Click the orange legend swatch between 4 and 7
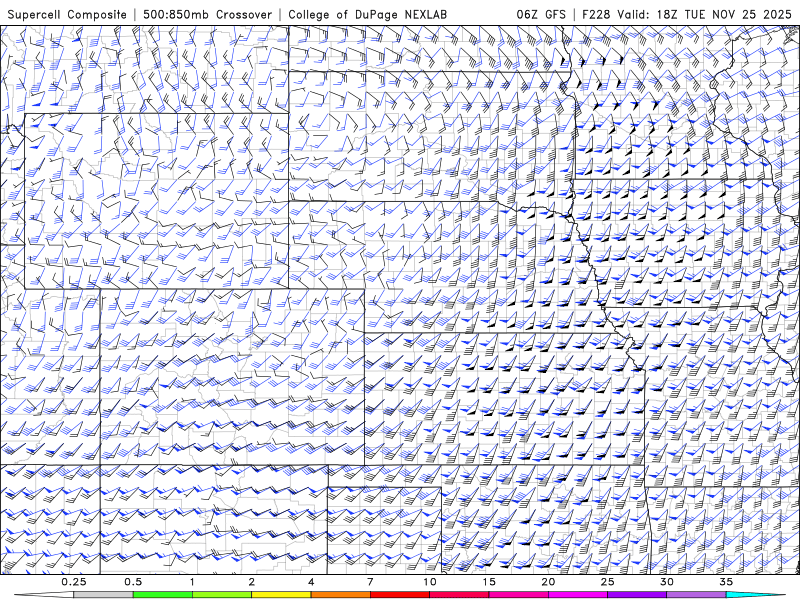 tap(340, 595)
